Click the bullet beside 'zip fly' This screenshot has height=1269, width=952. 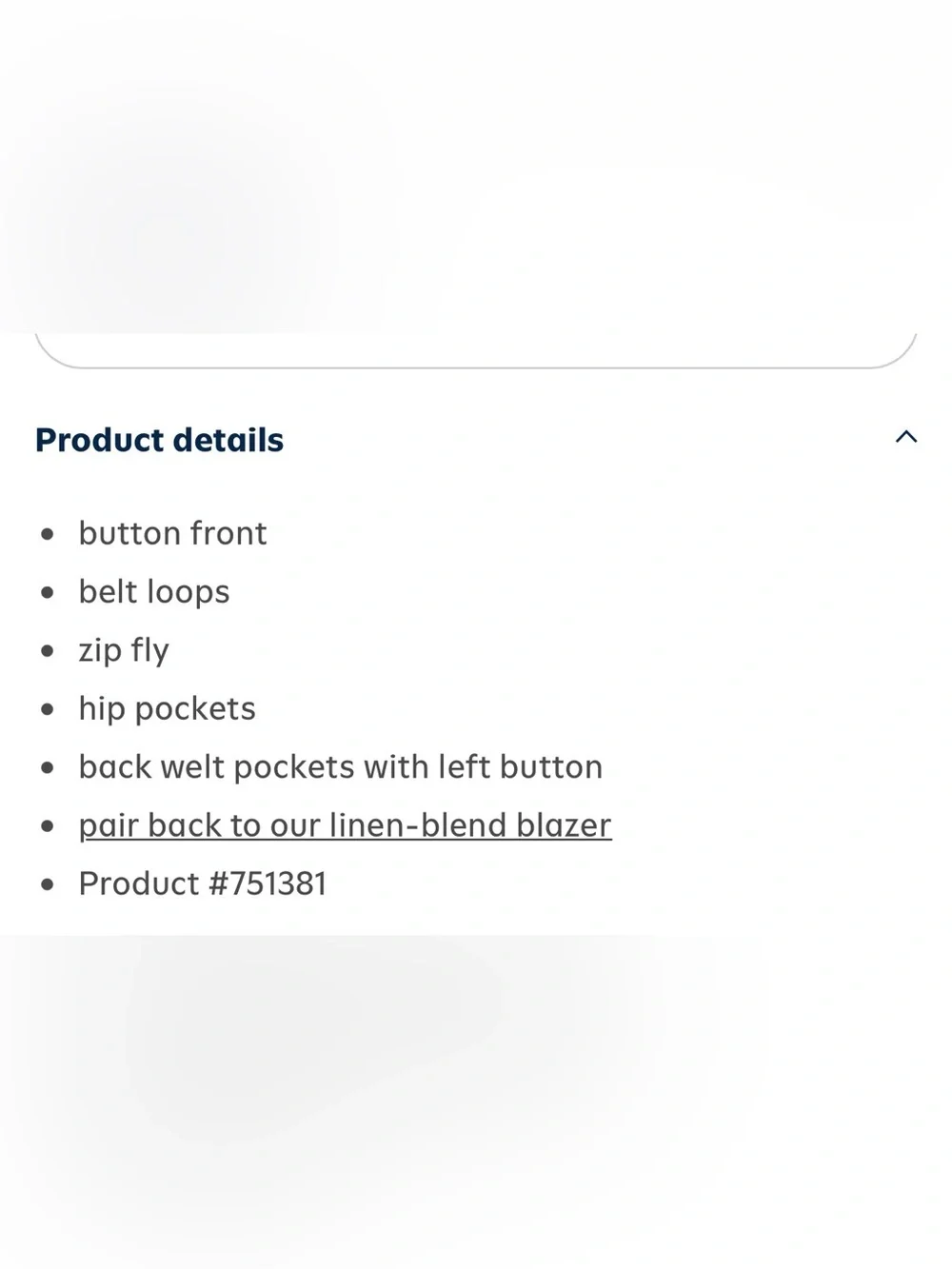tap(48, 651)
